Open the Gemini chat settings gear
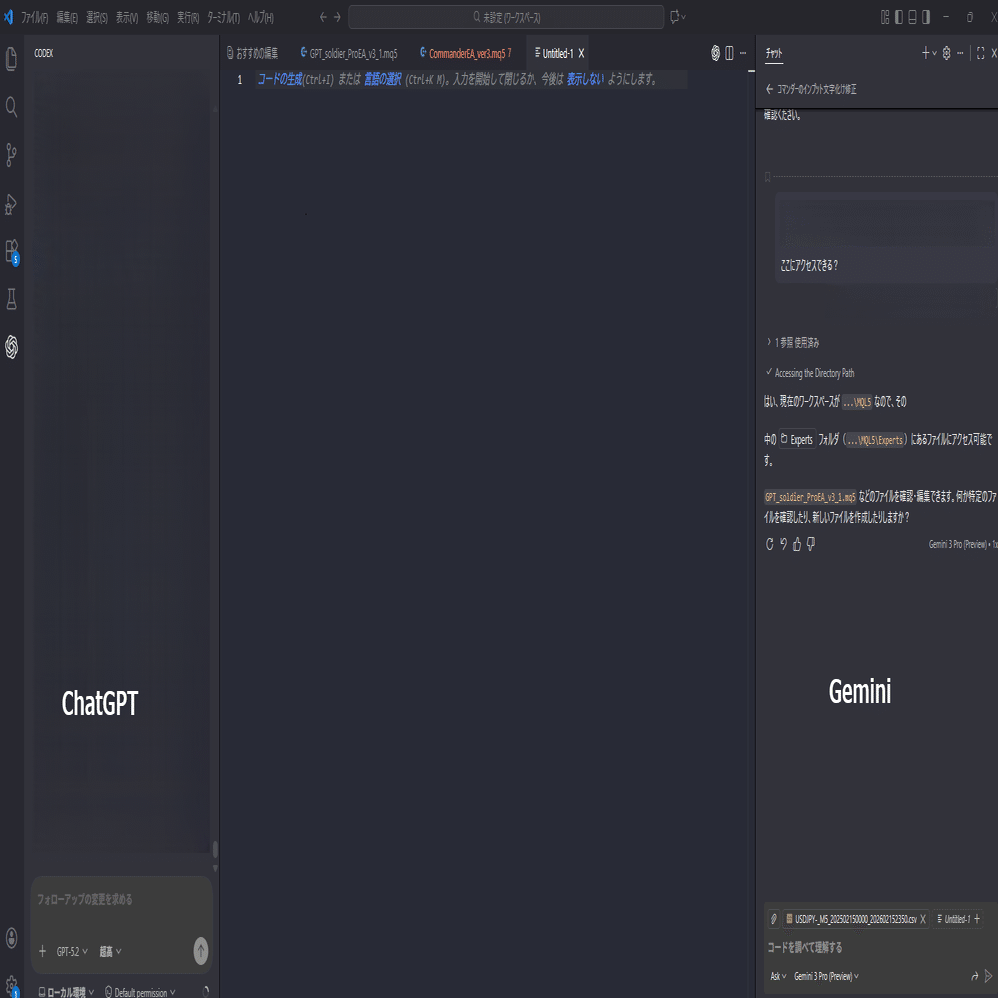This screenshot has height=998, width=998. (946, 53)
